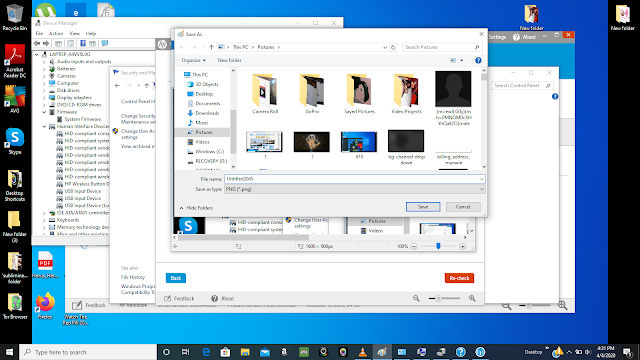
Task: Select the Camera Roll folder thumbnail
Action: [x=265, y=93]
